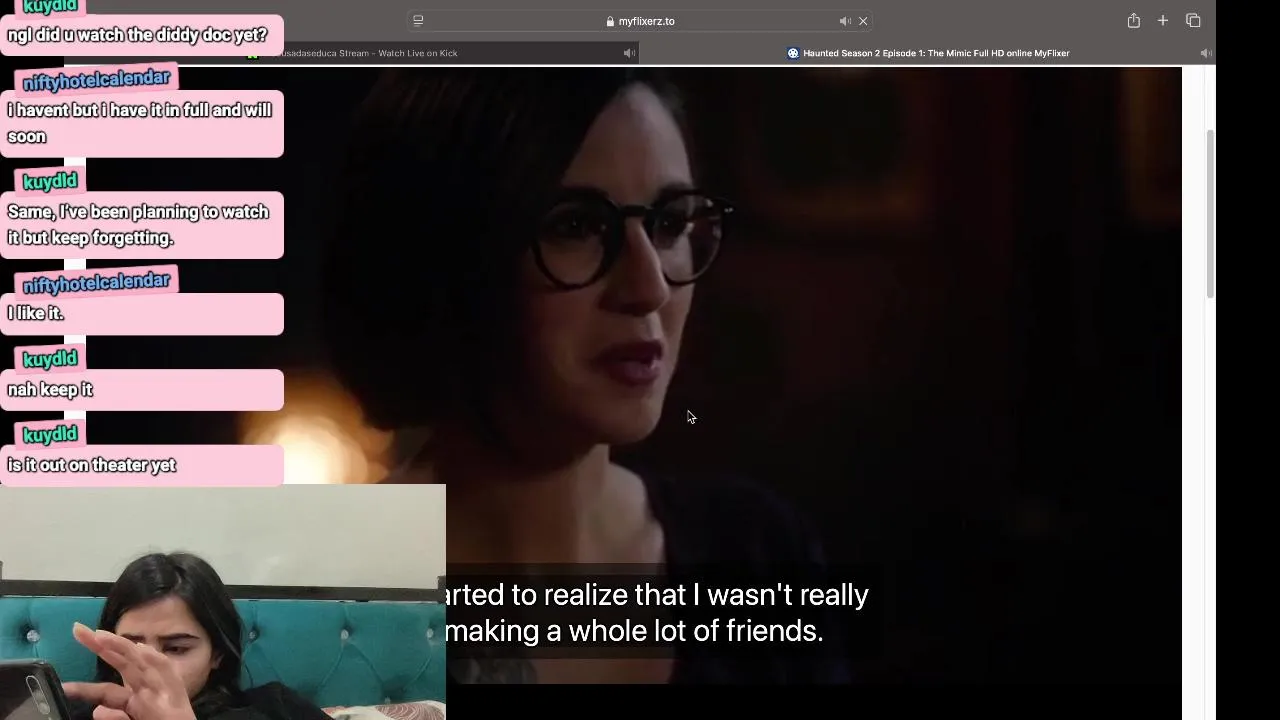The height and width of the screenshot is (720, 1280).
Task: Stop page loading with the X button
Action: [x=863, y=21]
